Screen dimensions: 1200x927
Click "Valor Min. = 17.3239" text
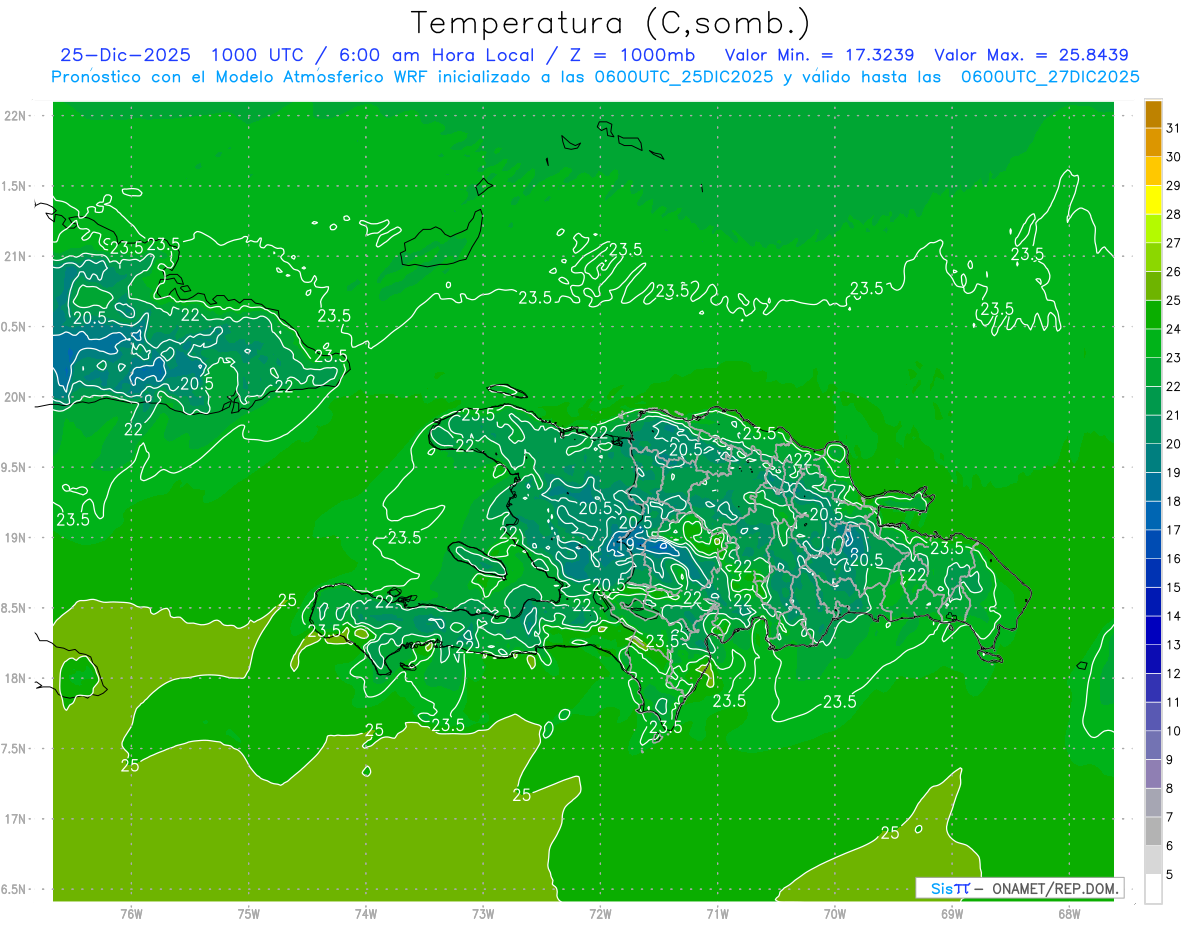tap(819, 55)
